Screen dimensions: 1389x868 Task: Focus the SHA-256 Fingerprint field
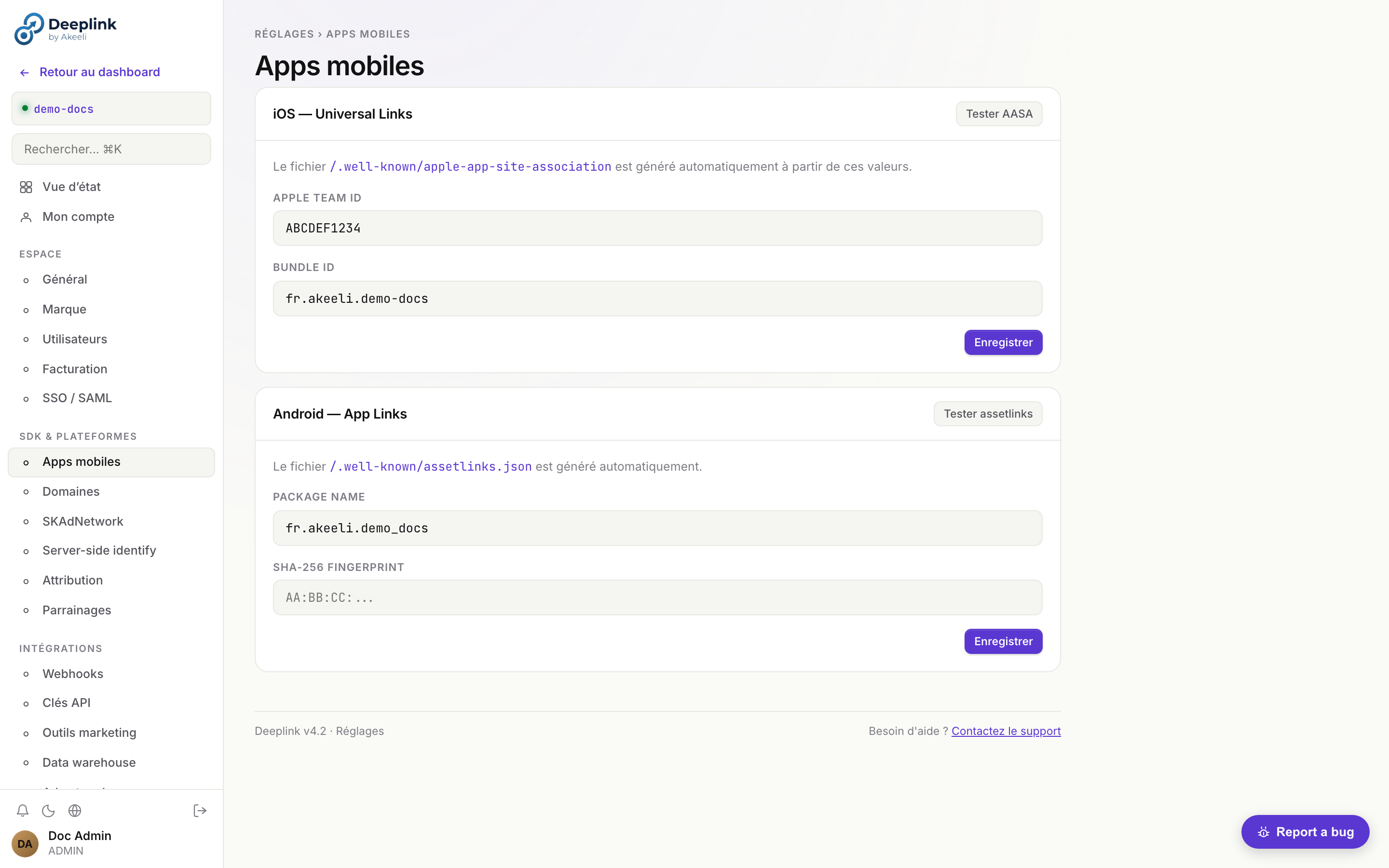point(657,597)
